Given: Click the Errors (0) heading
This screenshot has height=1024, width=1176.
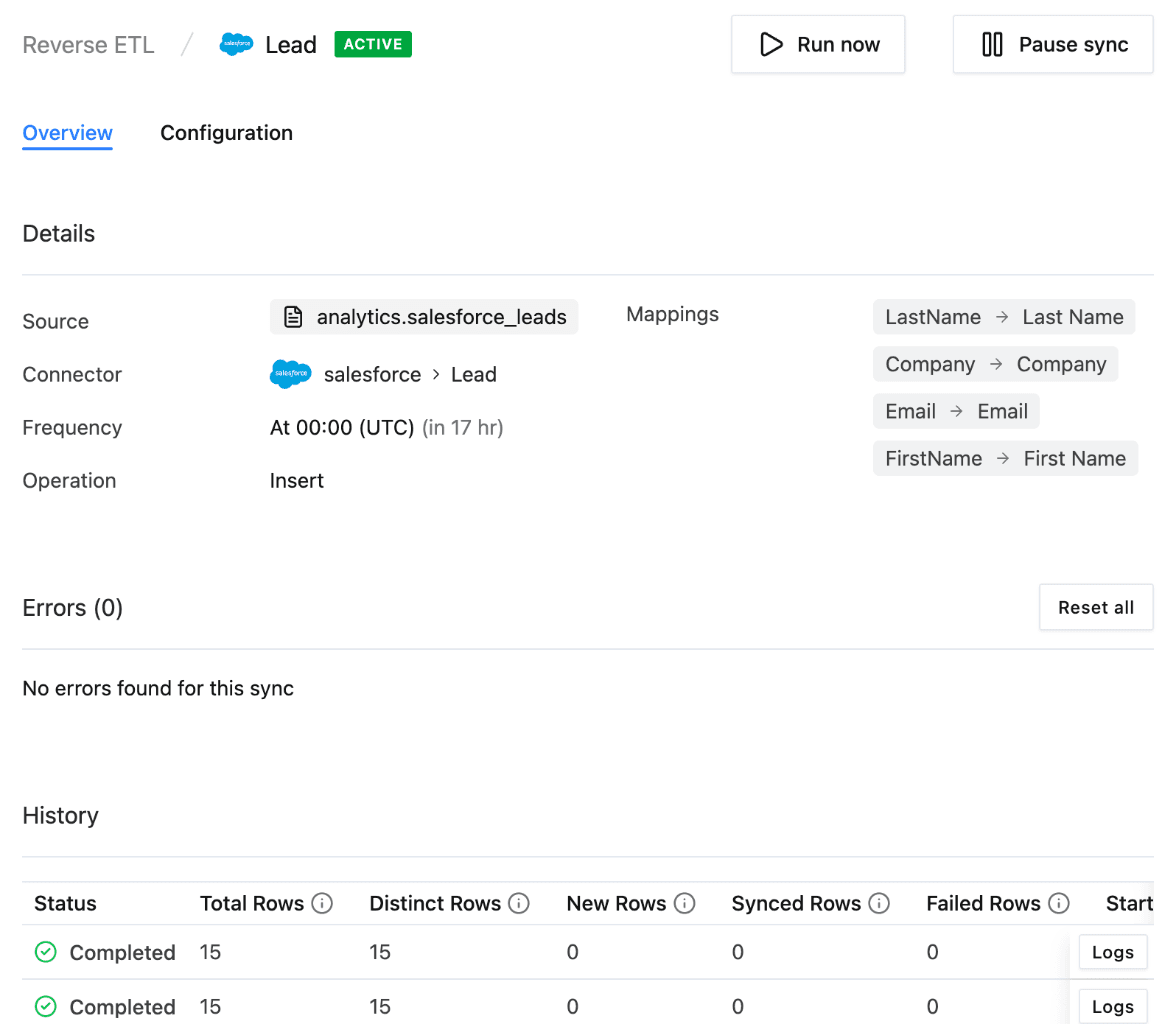Looking at the screenshot, I should [73, 608].
